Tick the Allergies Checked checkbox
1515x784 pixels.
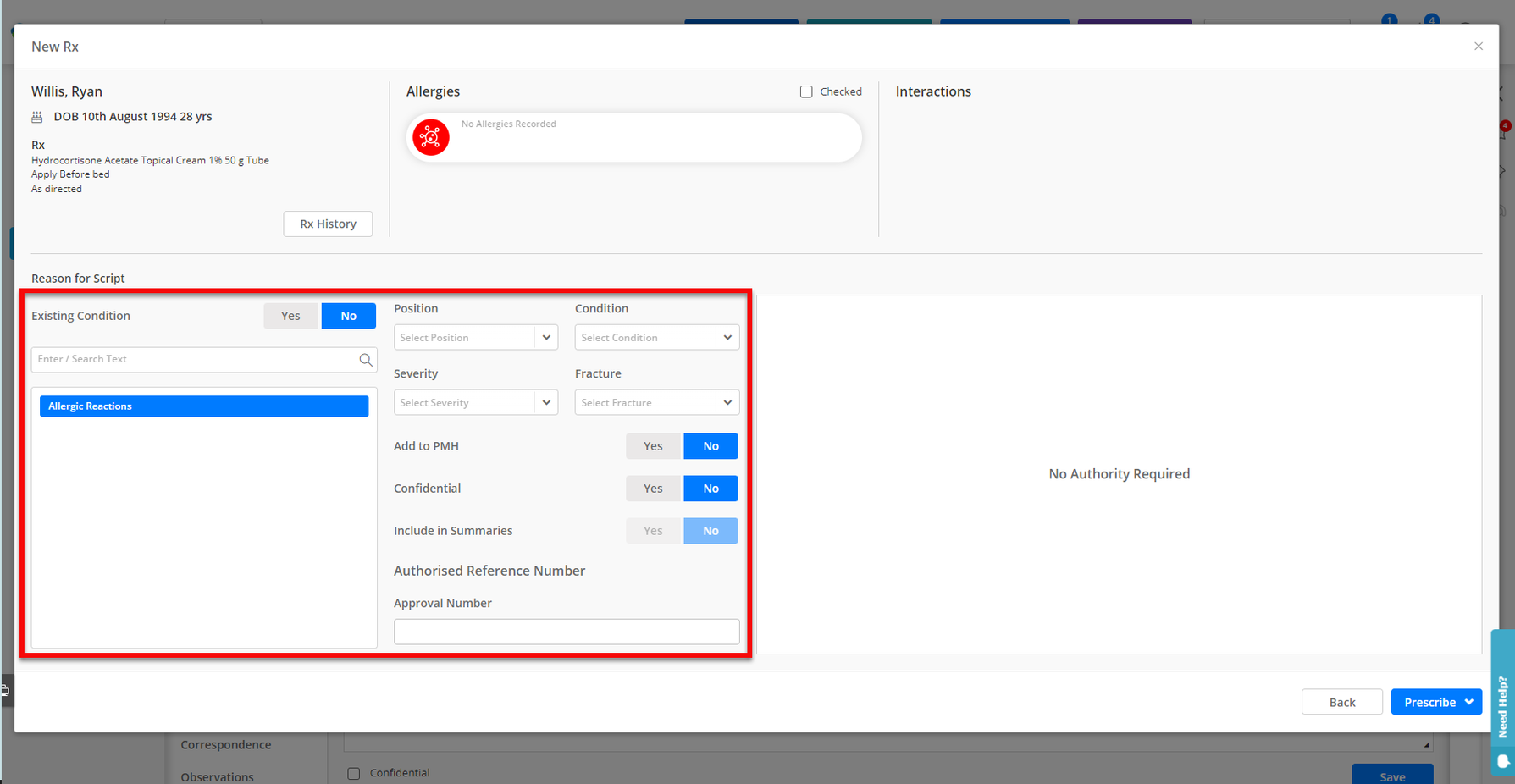pos(806,91)
